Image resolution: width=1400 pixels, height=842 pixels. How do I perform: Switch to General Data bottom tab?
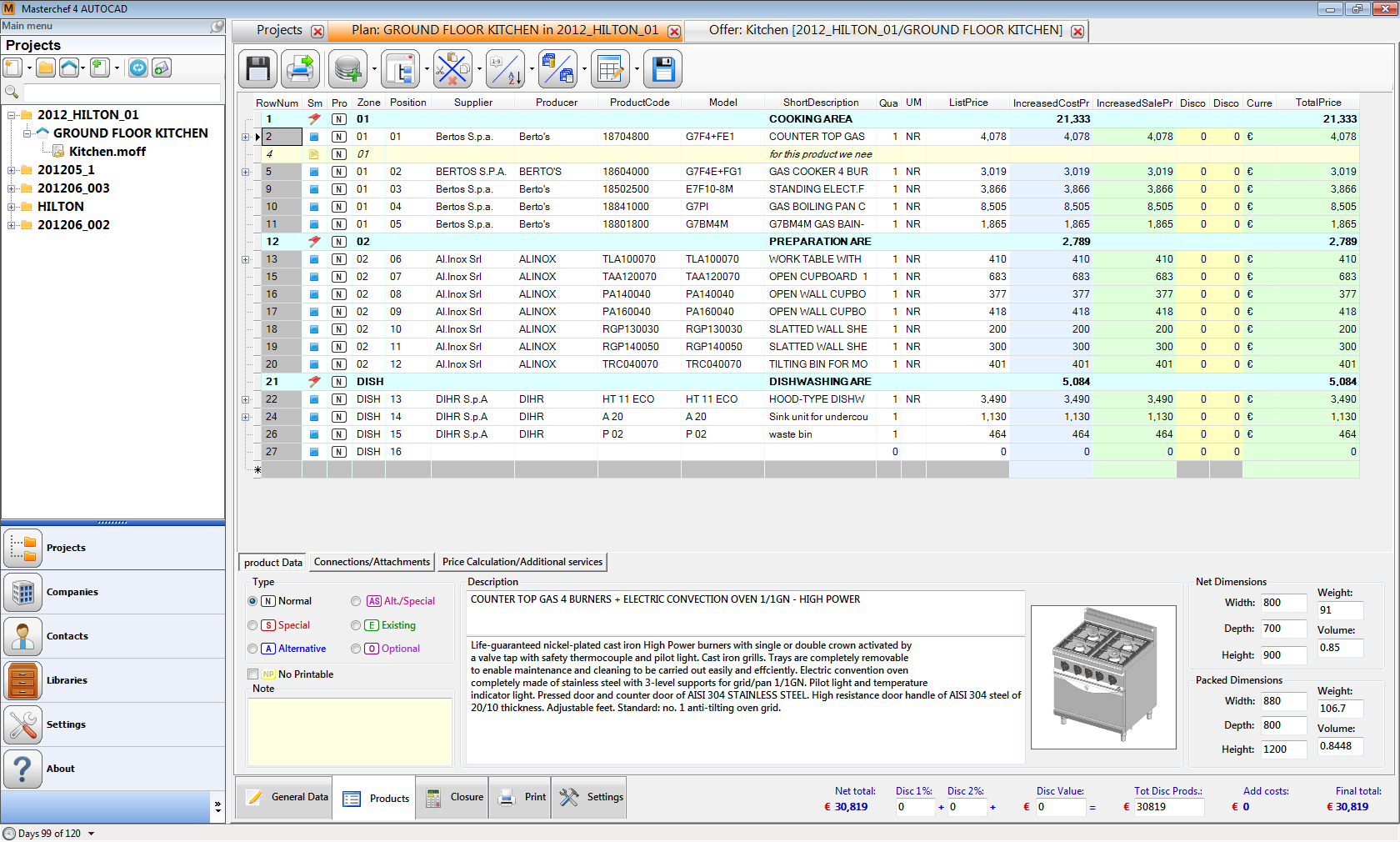point(285,798)
